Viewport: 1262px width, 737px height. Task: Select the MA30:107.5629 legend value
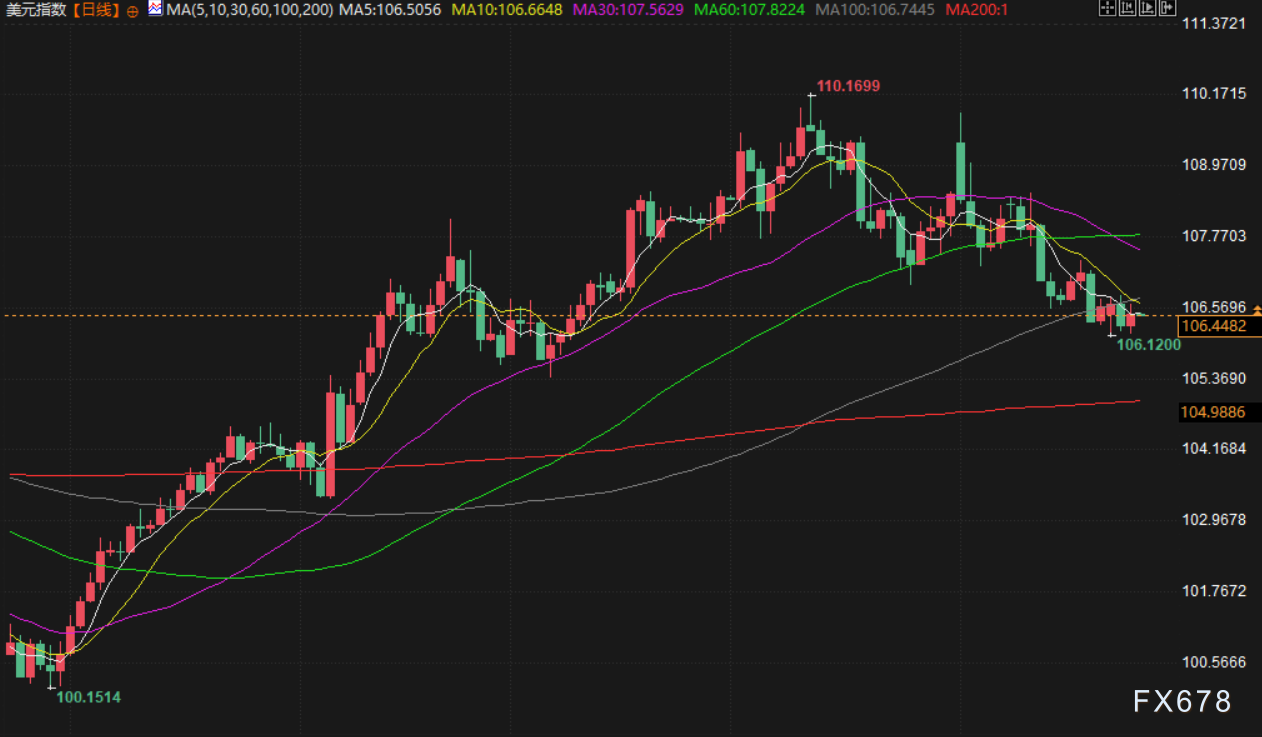pos(629,10)
